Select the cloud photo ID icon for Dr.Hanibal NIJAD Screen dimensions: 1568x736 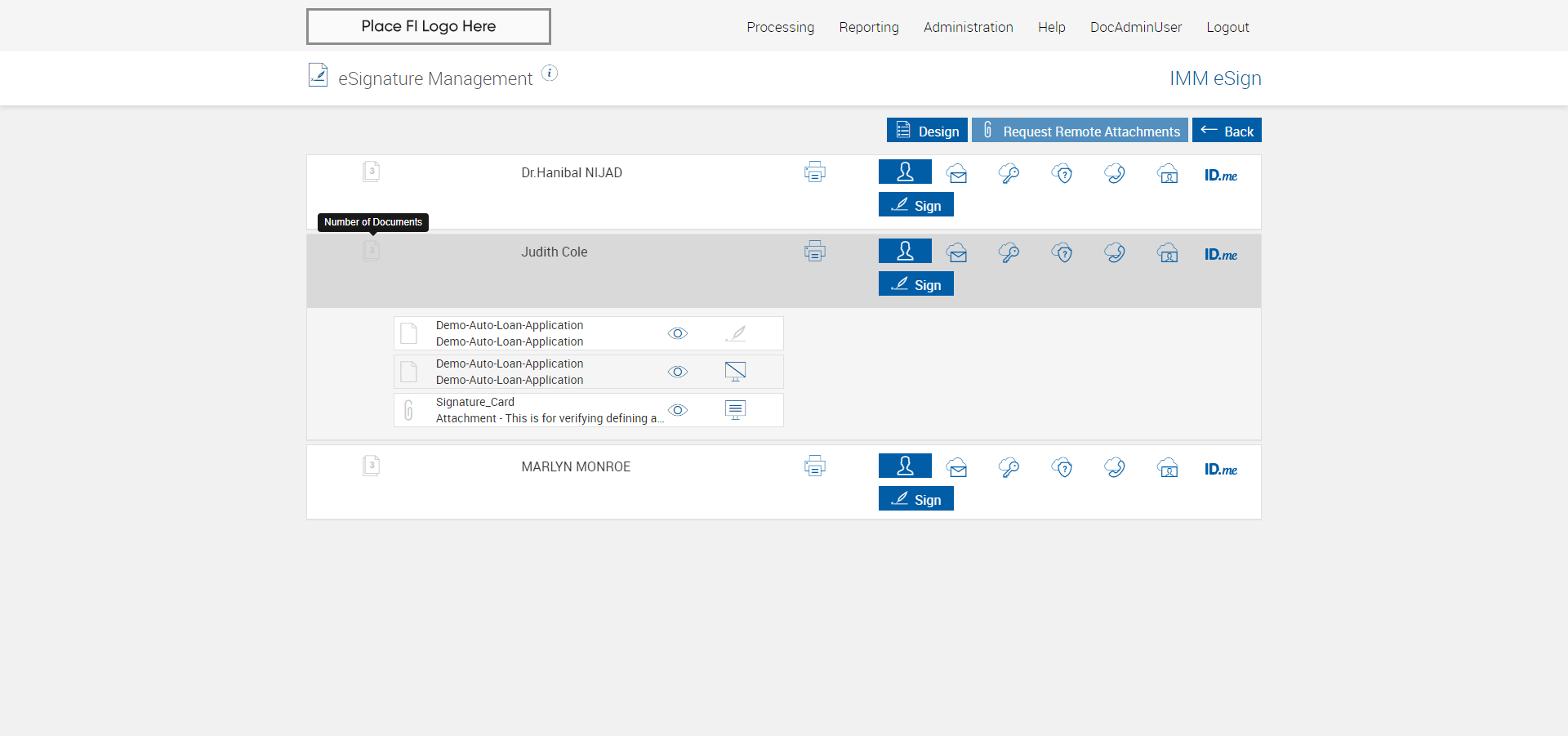click(x=1168, y=173)
